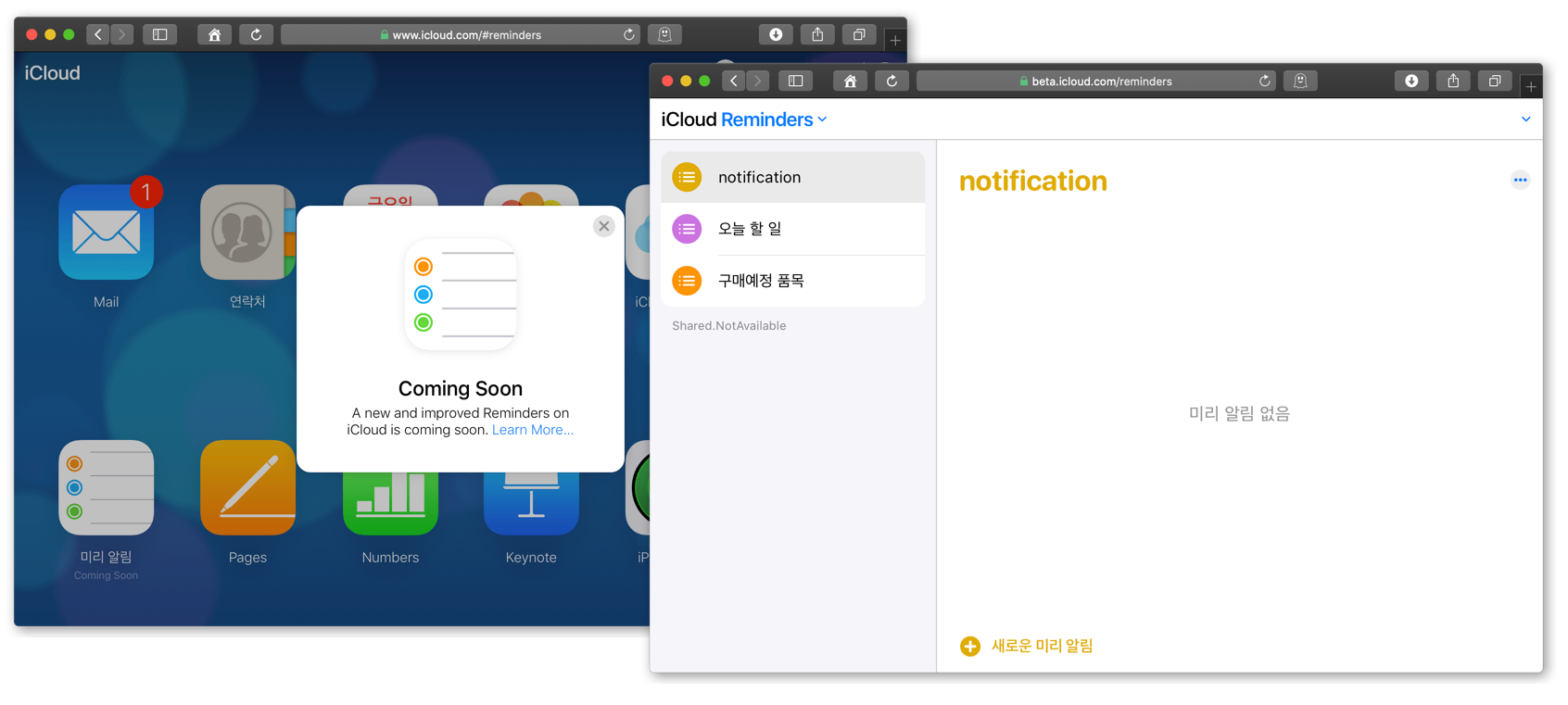
Task: Launch the Numbers app icon
Action: pos(390,503)
